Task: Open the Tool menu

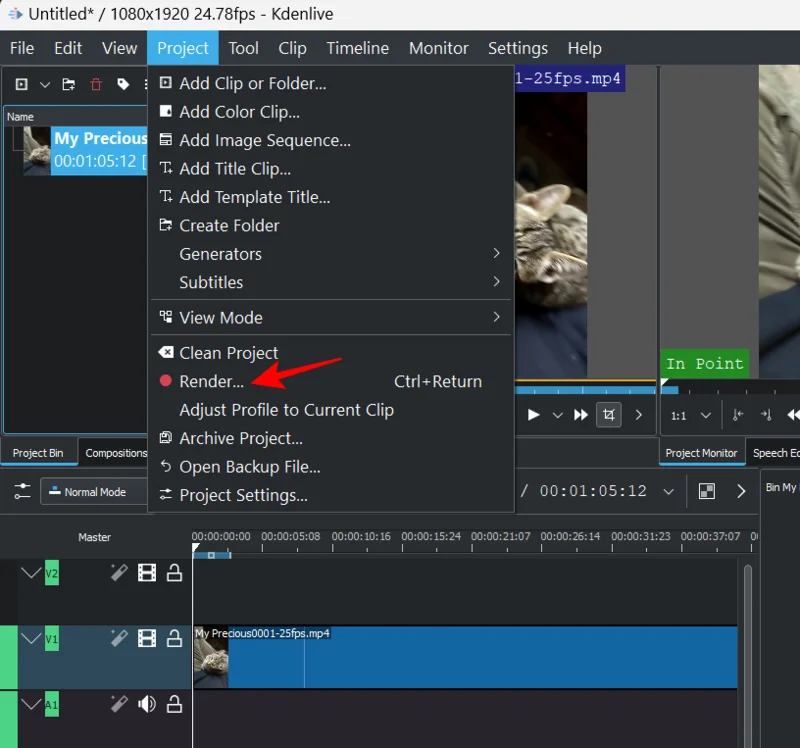Action: pos(243,48)
